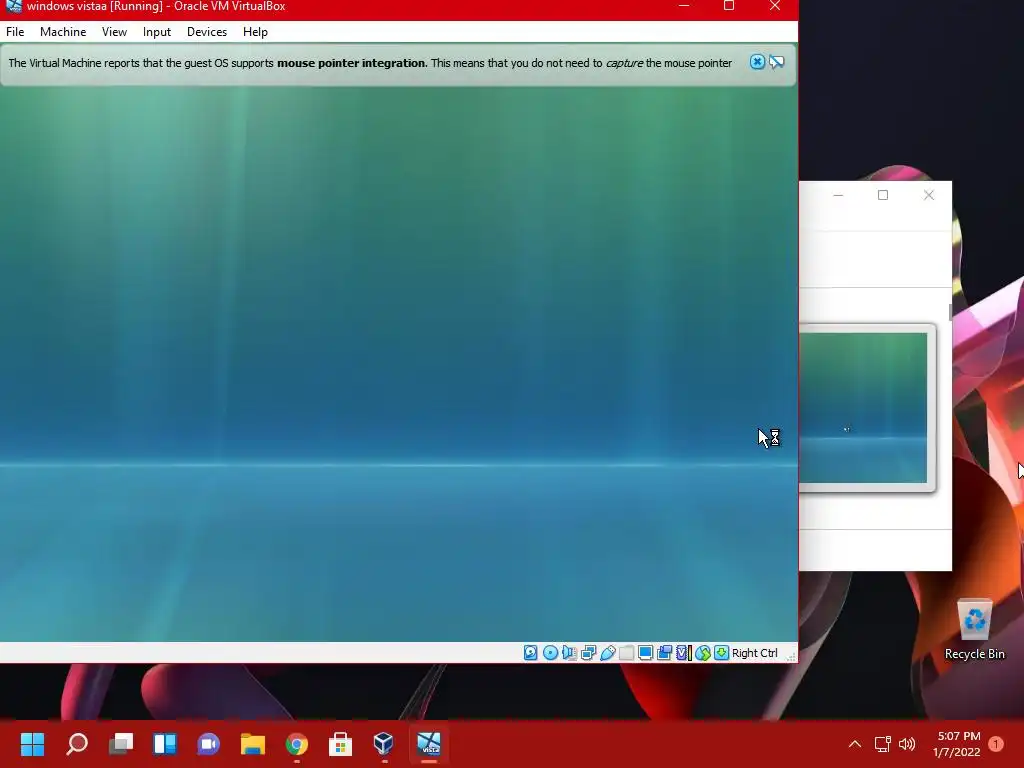This screenshot has height=768, width=1024.
Task: Open the volume tray icon
Action: point(907,744)
